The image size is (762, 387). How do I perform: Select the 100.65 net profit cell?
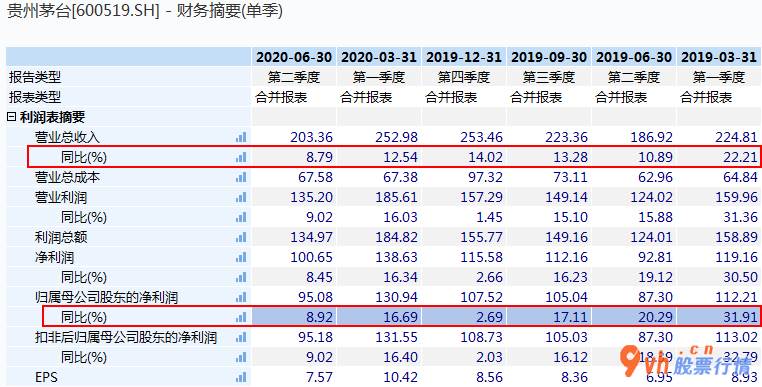294,257
